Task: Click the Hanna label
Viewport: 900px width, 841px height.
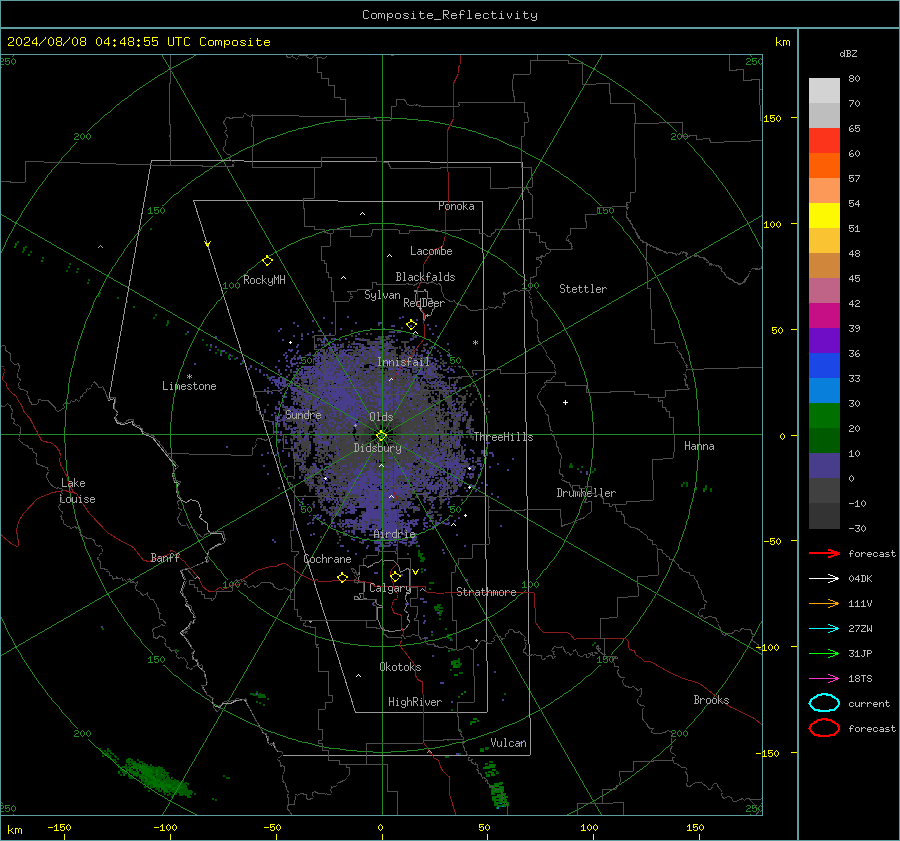Action: [x=699, y=446]
